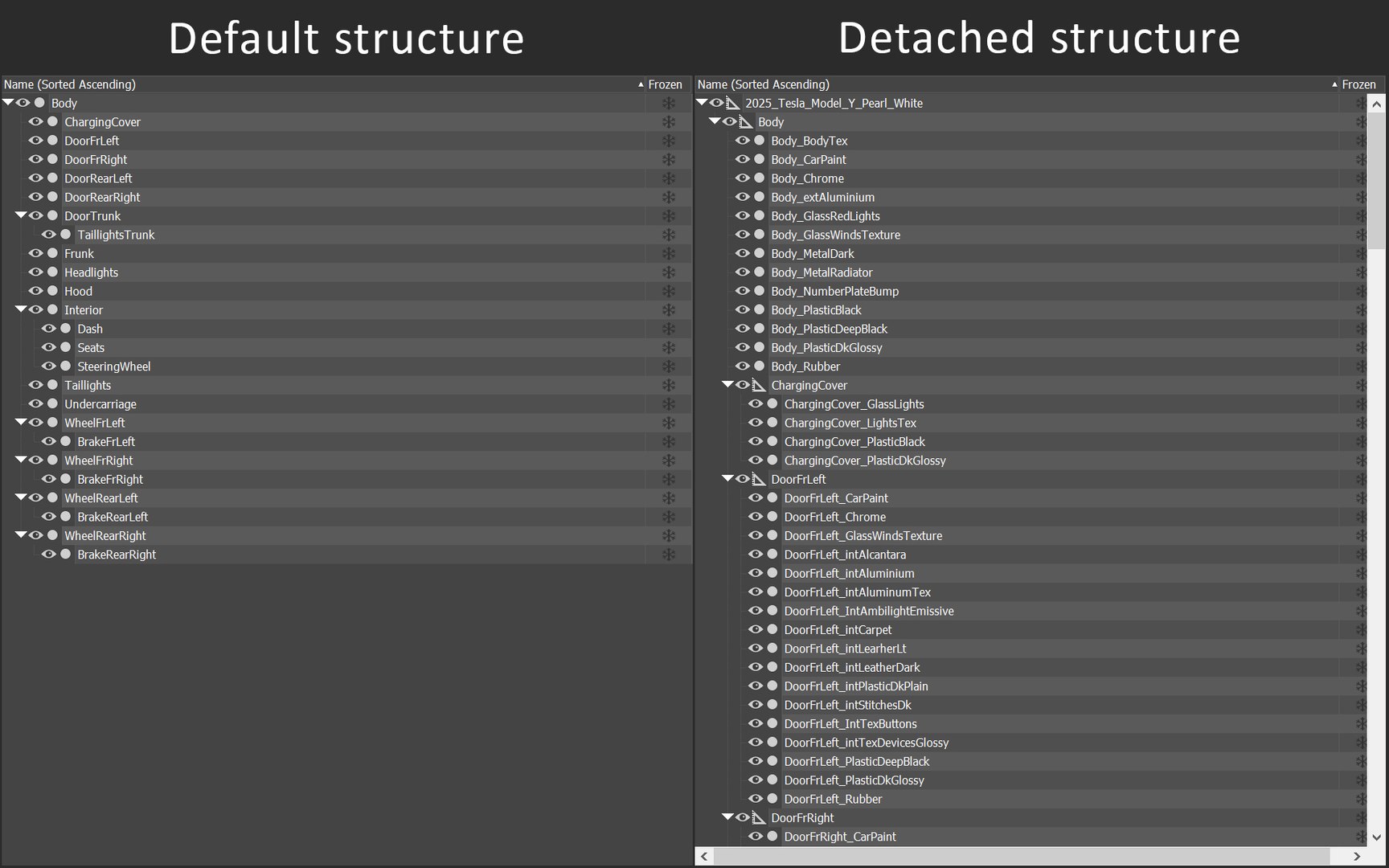Click the object dot beside DoorFrLeft_Rubber

point(772,799)
